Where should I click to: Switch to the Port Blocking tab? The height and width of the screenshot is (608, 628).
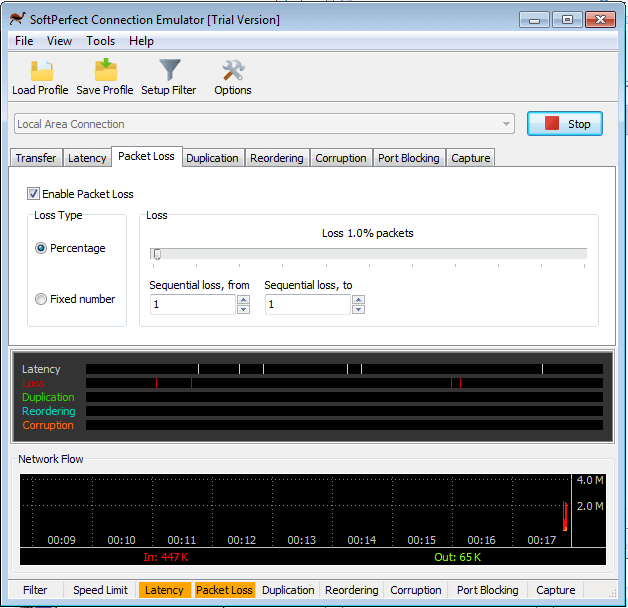coord(409,158)
